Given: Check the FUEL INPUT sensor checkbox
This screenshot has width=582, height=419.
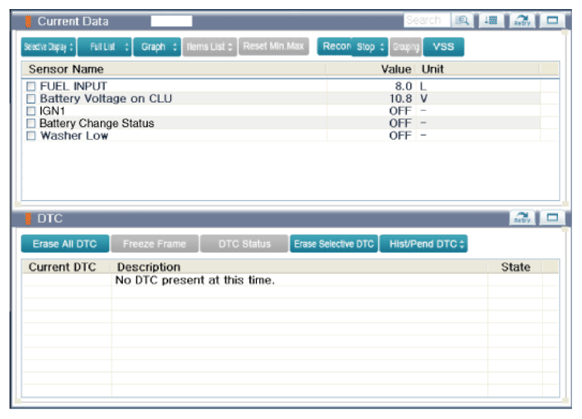Looking at the screenshot, I should click(x=31, y=86).
